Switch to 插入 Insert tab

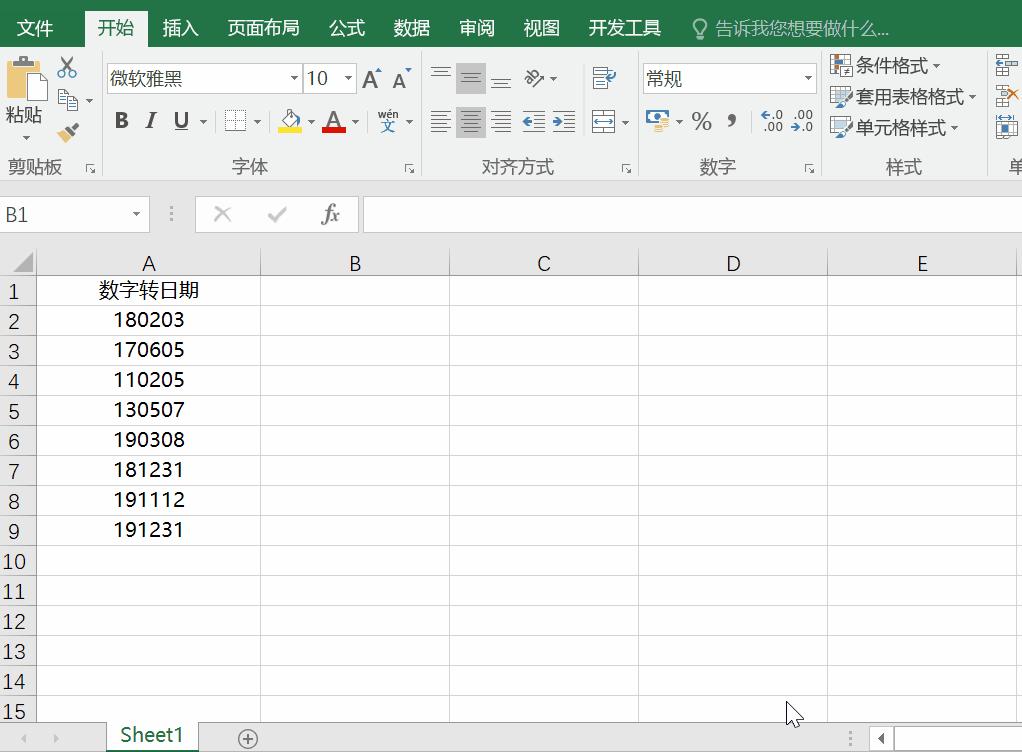[x=181, y=28]
